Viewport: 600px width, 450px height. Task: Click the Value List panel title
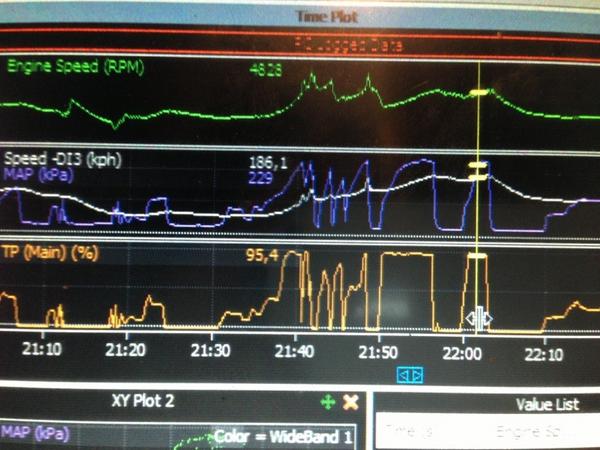548,404
